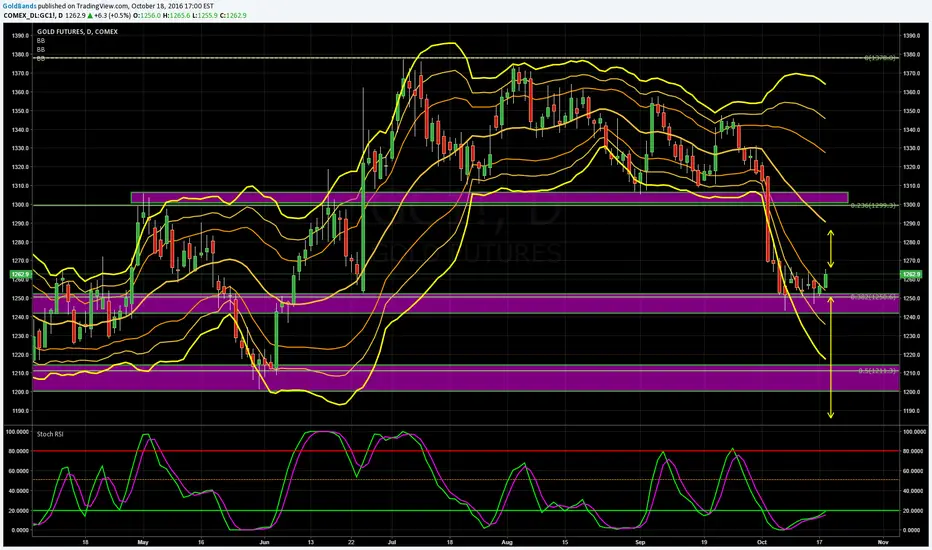Click the O:1256.0 open price value
Screen dimensions: 932x550
point(147,15)
